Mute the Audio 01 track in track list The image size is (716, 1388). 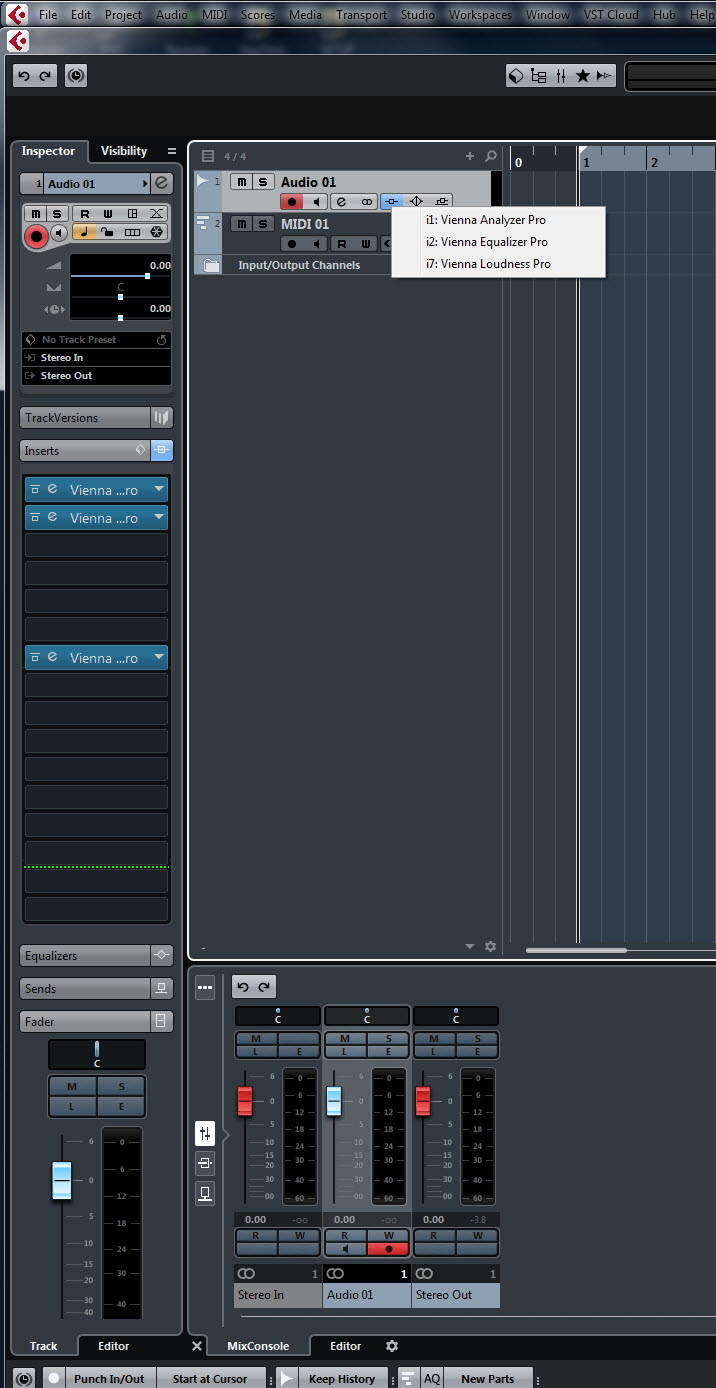click(241, 181)
